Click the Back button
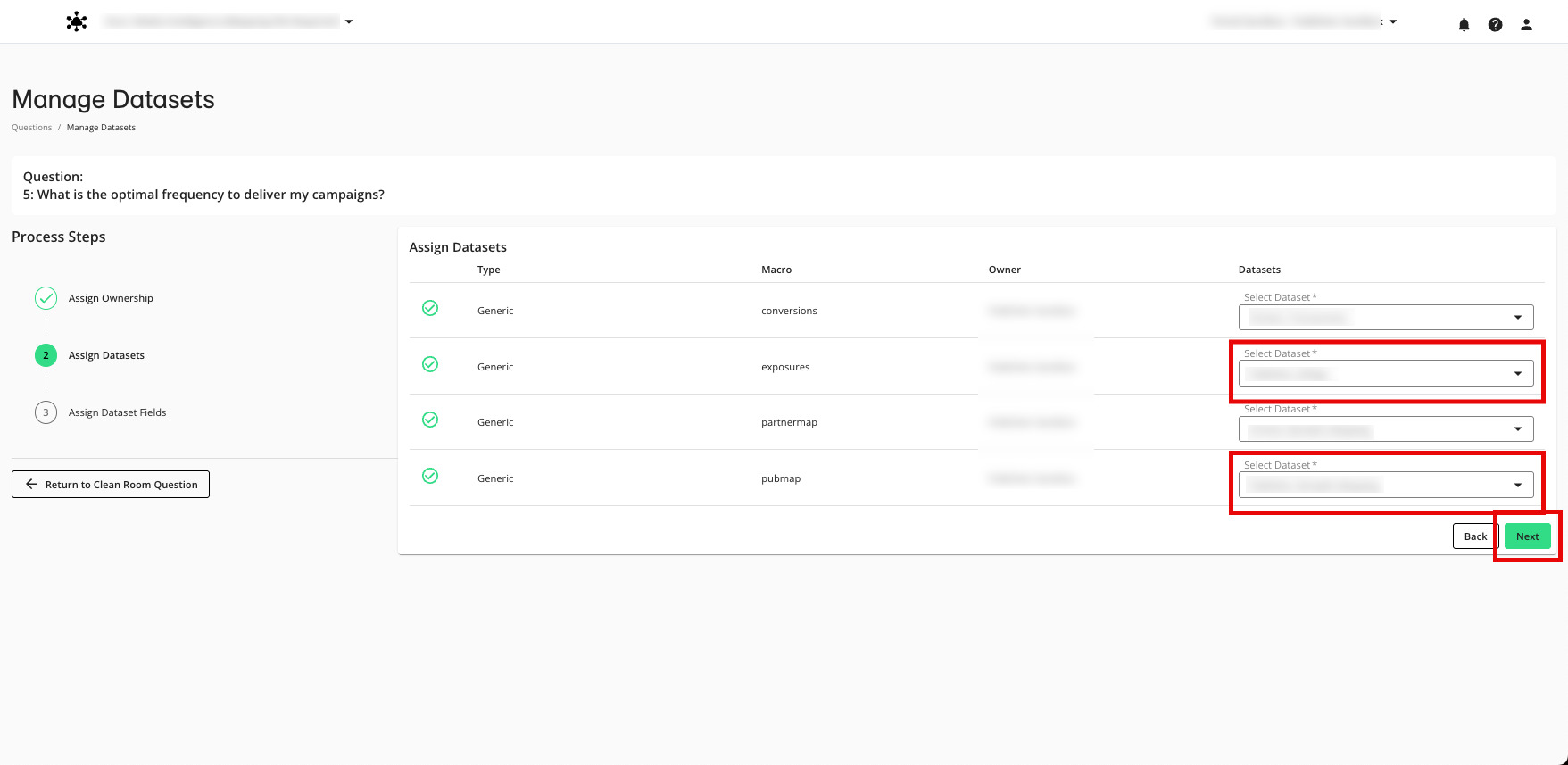1568x765 pixels. point(1475,536)
